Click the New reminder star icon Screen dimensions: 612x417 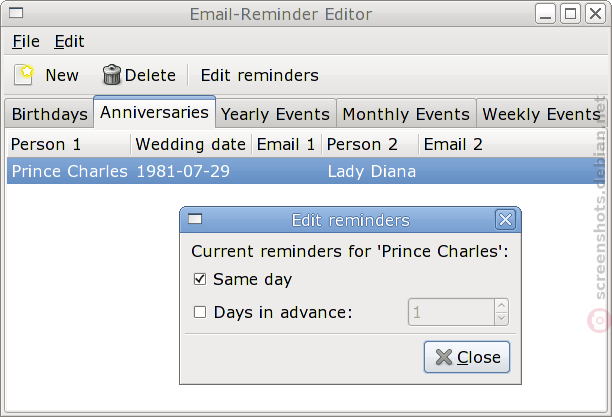[x=24, y=74]
